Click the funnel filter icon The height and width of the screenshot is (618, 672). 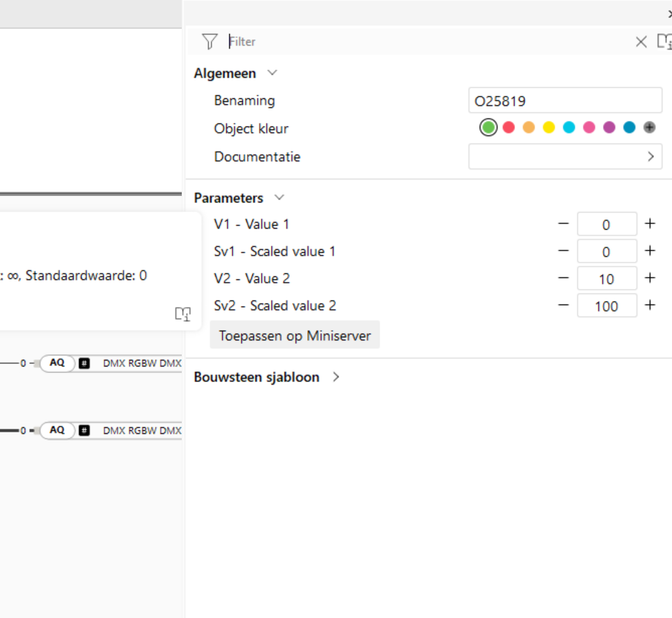pos(209,41)
